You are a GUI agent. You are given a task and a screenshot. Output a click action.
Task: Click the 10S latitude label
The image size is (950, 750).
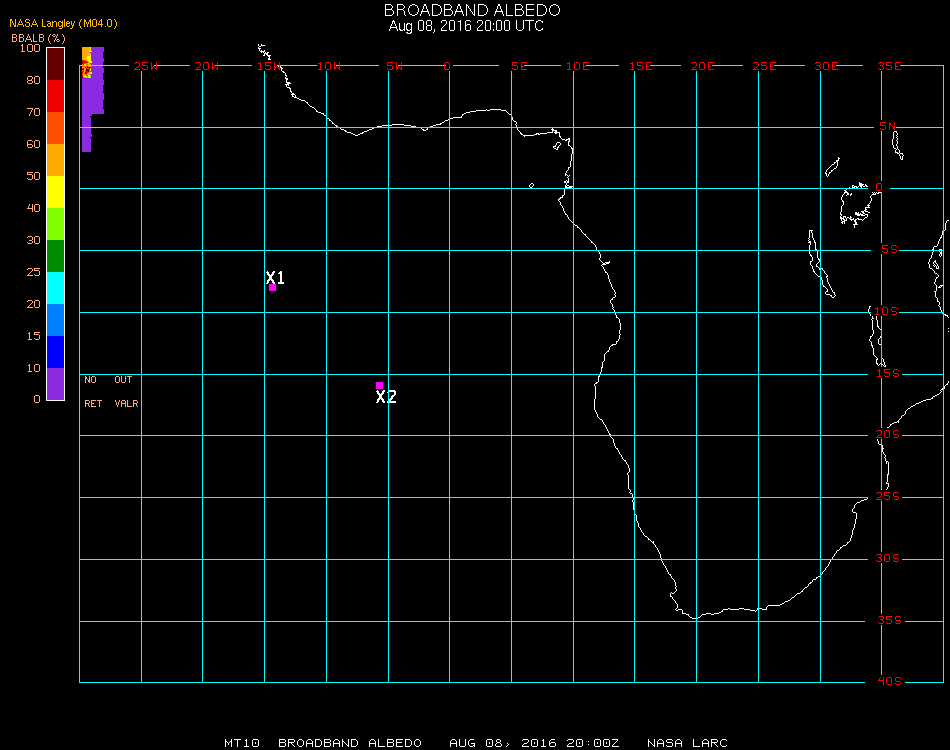click(886, 311)
